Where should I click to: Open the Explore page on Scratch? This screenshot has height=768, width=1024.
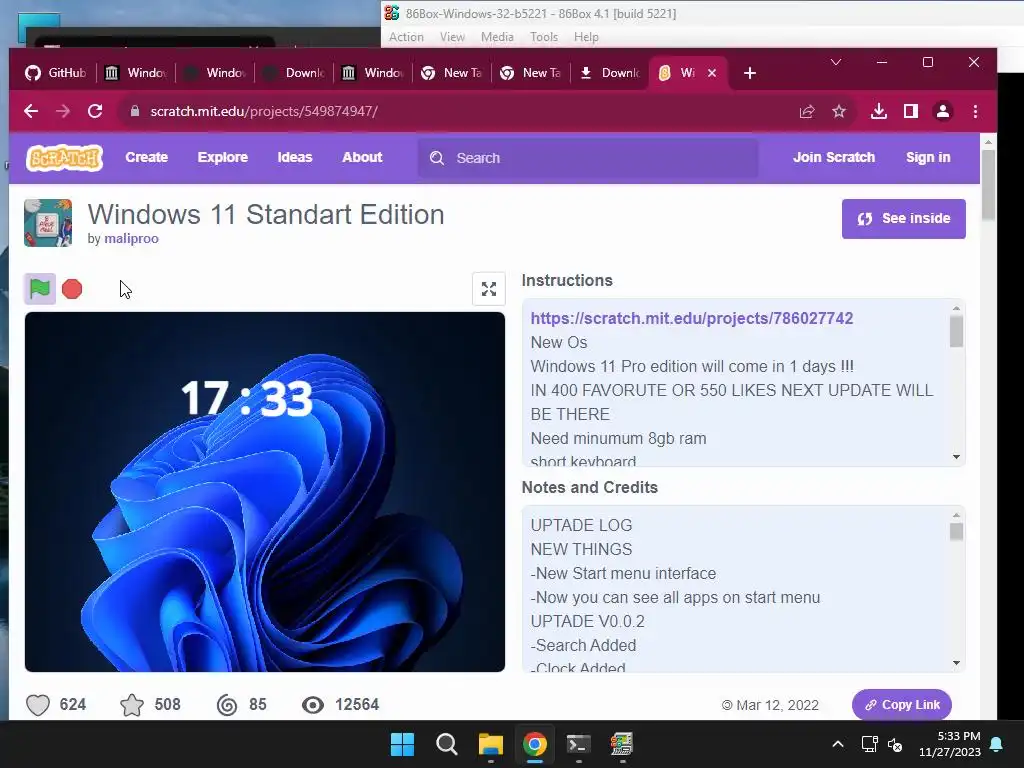[x=223, y=157]
